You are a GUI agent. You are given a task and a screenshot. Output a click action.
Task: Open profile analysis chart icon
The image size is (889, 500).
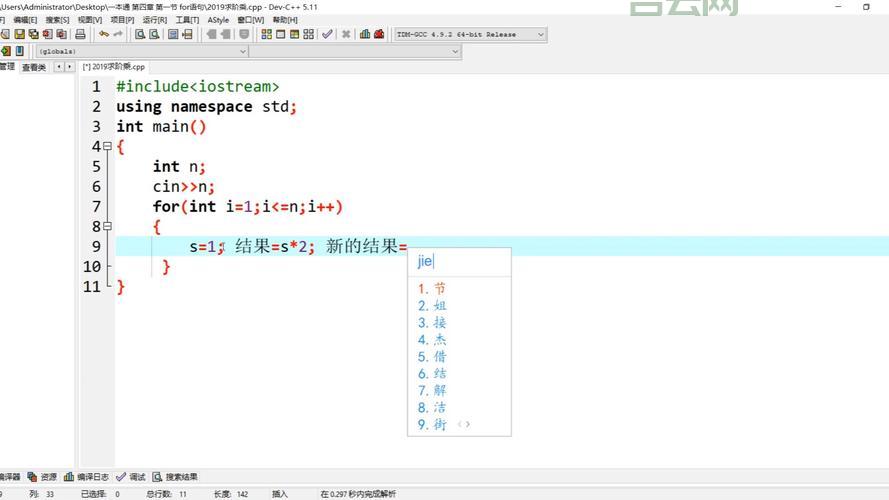(x=364, y=34)
